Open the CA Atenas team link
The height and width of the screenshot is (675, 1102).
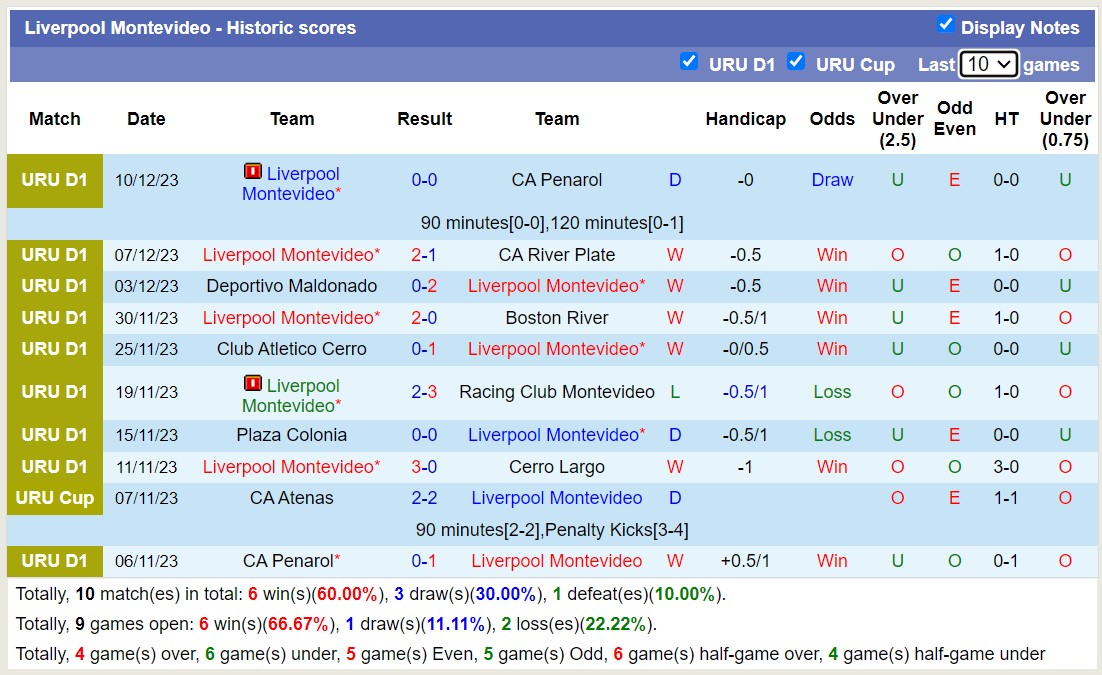click(292, 498)
